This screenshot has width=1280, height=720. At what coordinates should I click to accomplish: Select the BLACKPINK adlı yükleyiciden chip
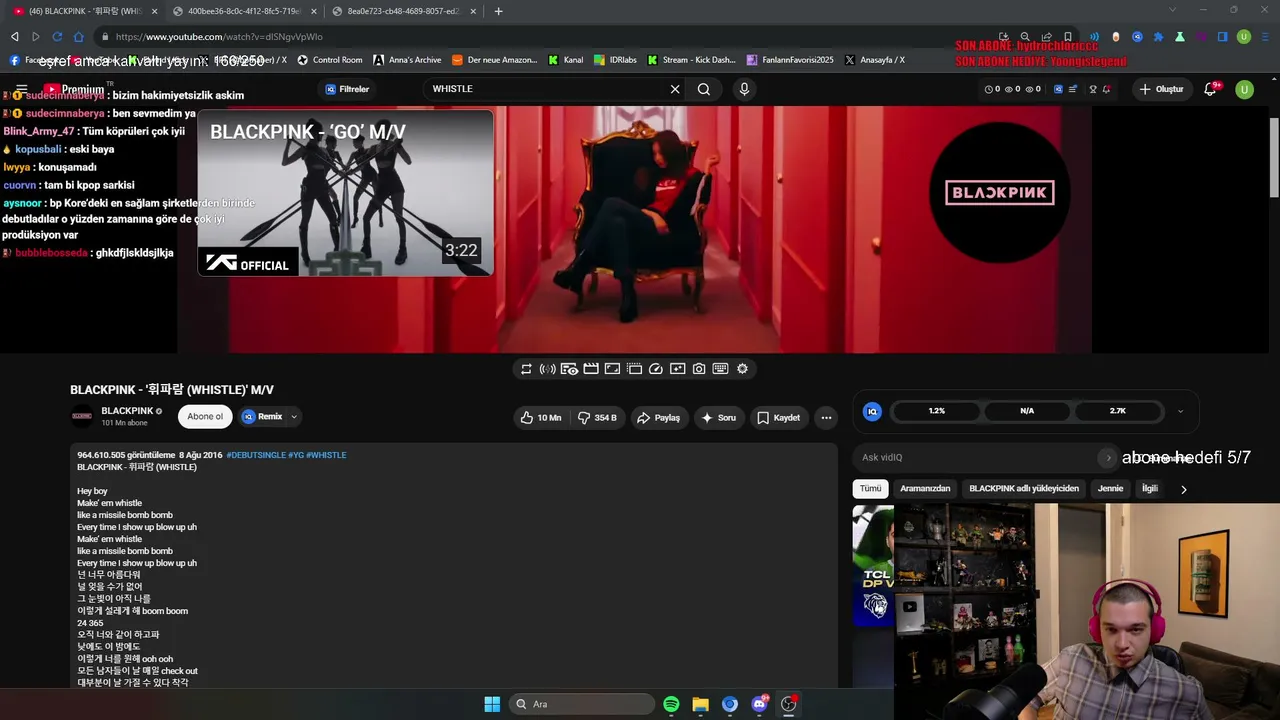tap(1024, 489)
